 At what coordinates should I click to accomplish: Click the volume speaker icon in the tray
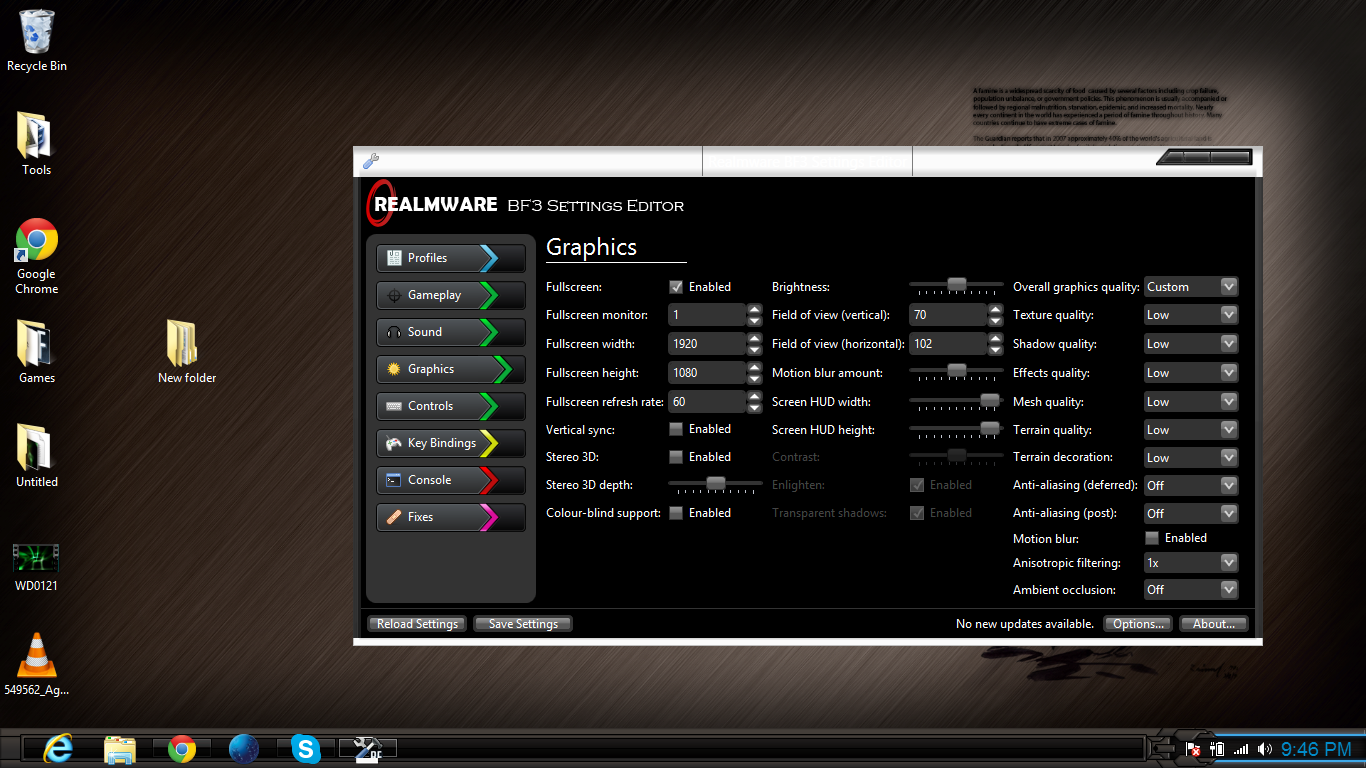coord(1265,749)
